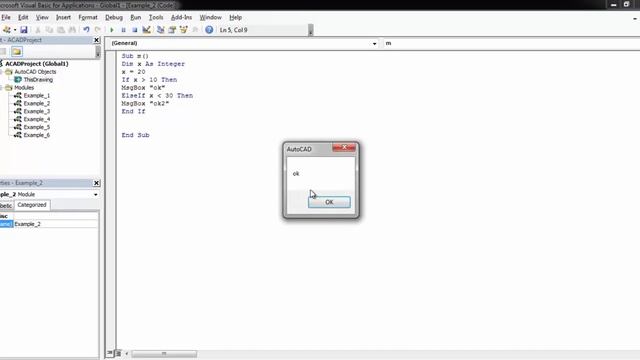Open the Run menu

click(136, 18)
